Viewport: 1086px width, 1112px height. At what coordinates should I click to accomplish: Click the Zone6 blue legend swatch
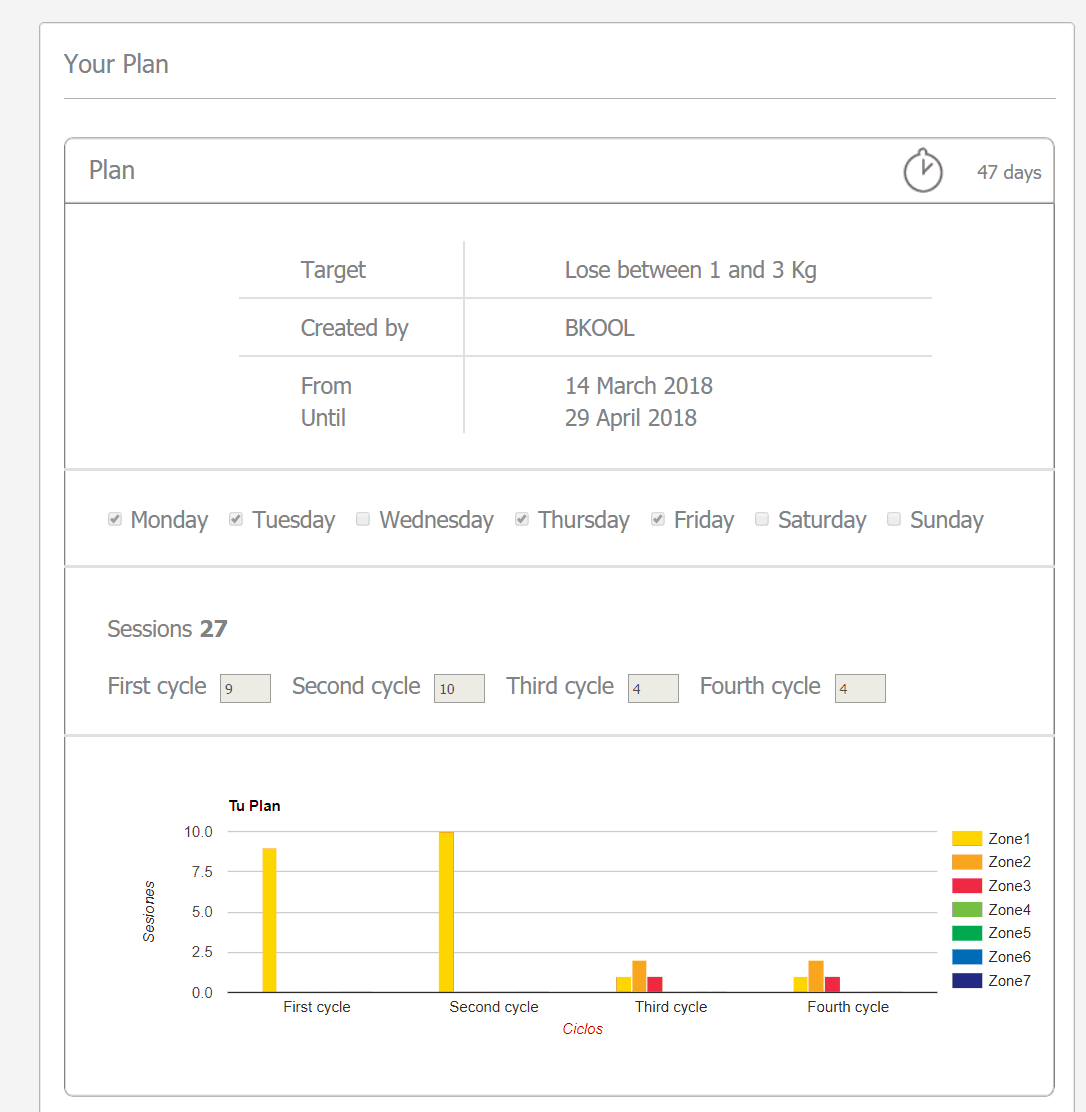tap(967, 957)
